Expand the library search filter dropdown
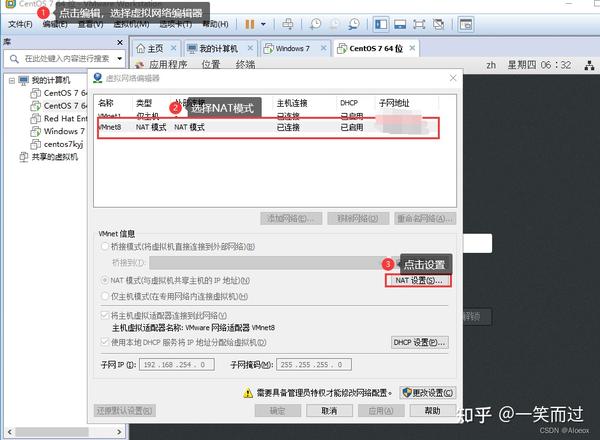 120,59
